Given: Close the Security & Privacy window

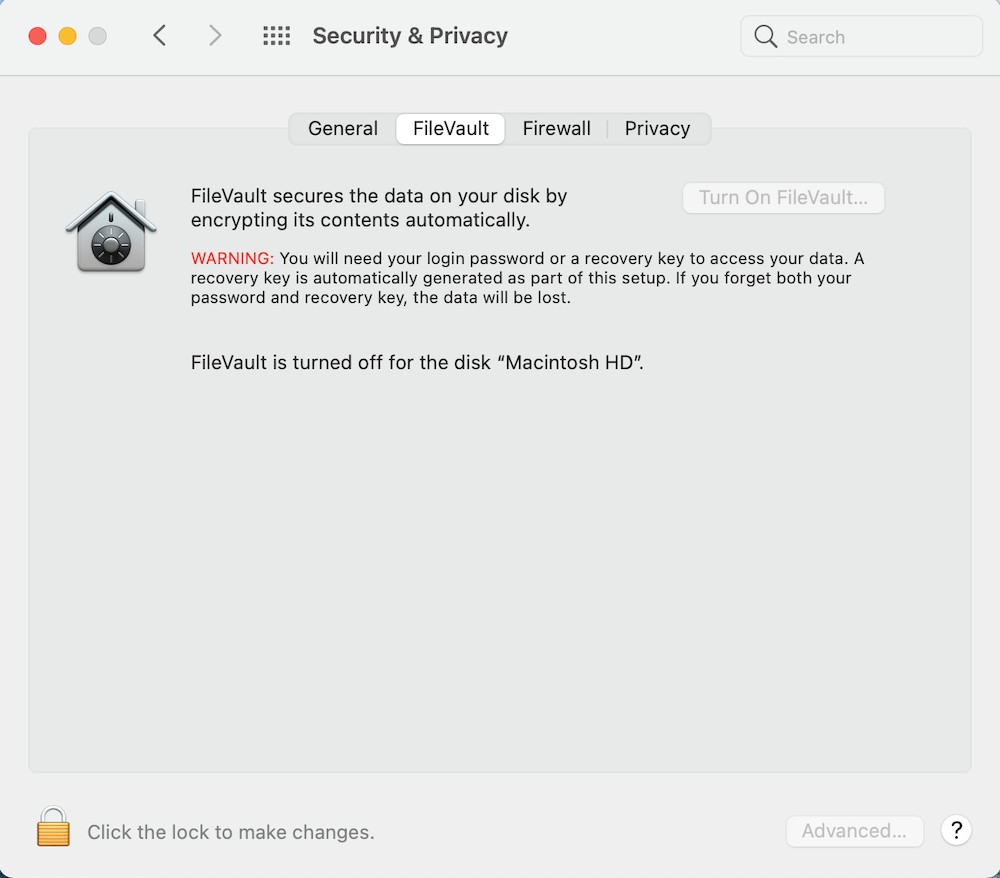Looking at the screenshot, I should point(38,36).
